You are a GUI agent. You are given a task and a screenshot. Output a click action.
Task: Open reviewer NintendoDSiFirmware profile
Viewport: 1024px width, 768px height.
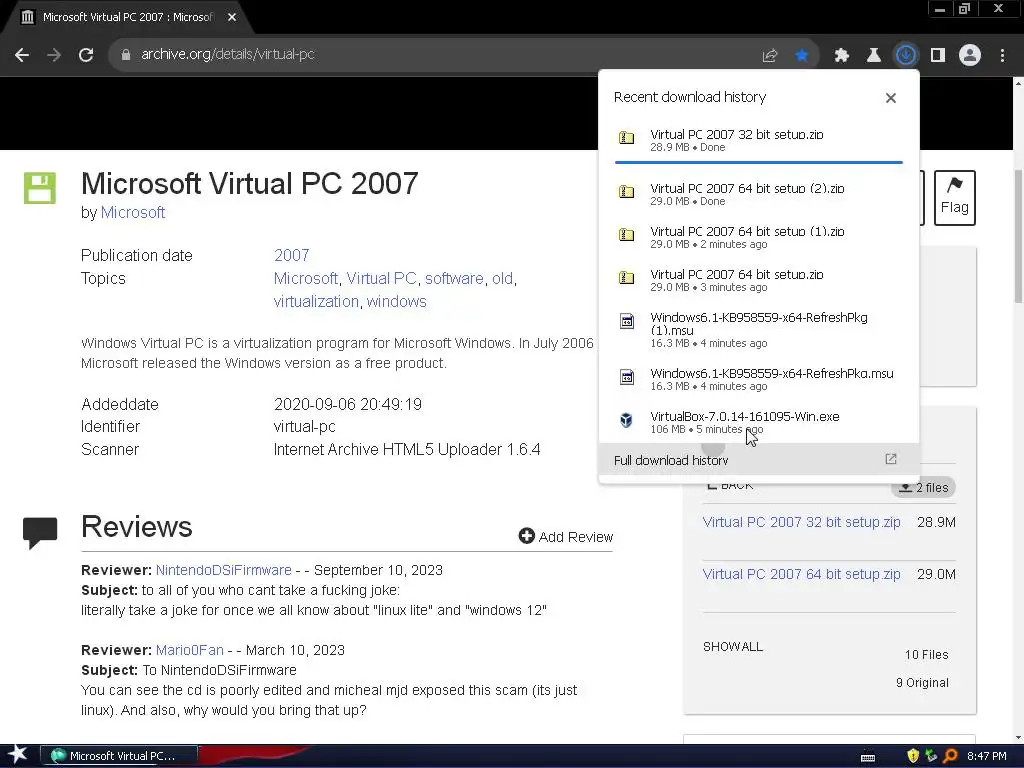pos(223,570)
